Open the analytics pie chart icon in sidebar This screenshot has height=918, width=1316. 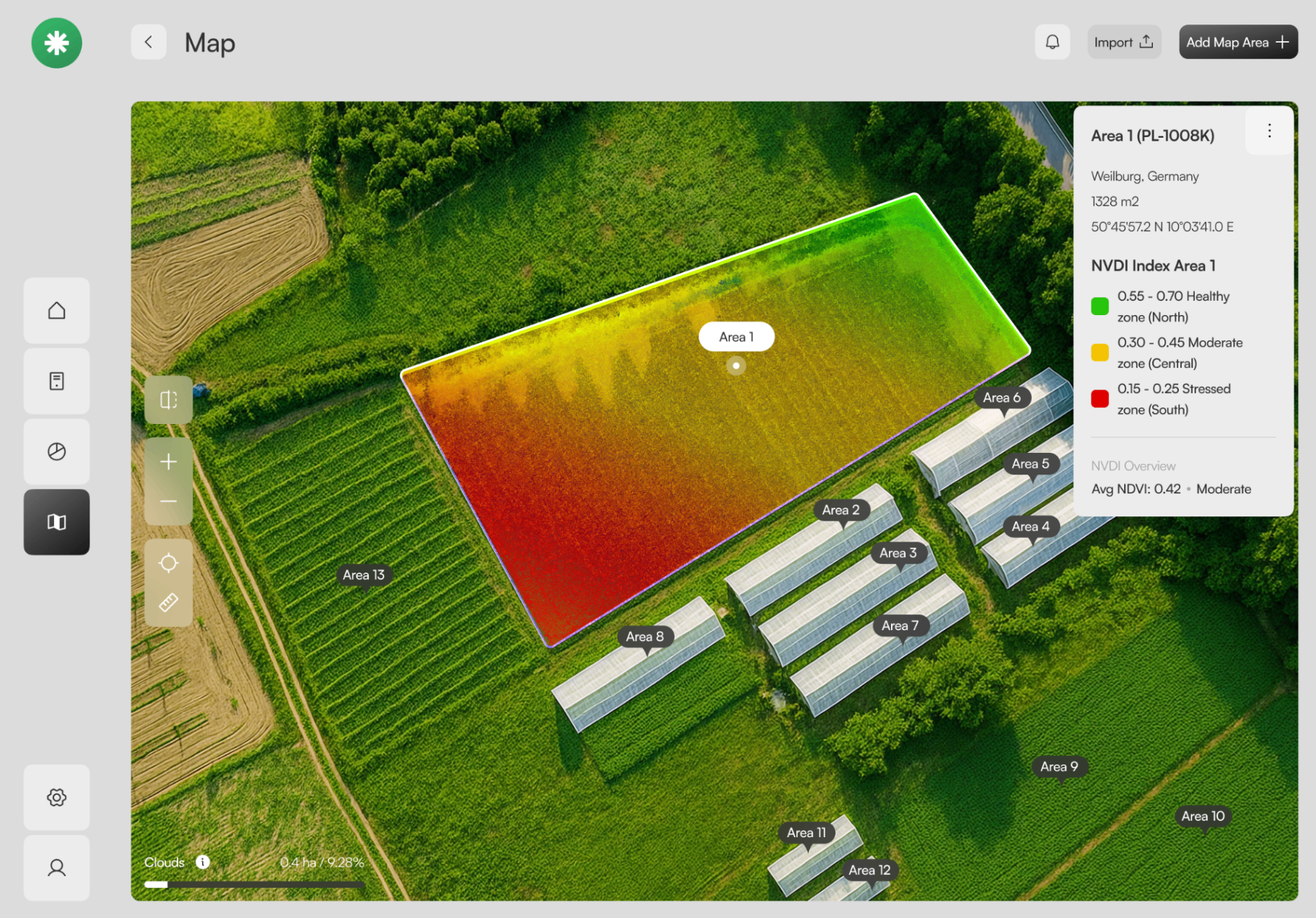(x=57, y=452)
